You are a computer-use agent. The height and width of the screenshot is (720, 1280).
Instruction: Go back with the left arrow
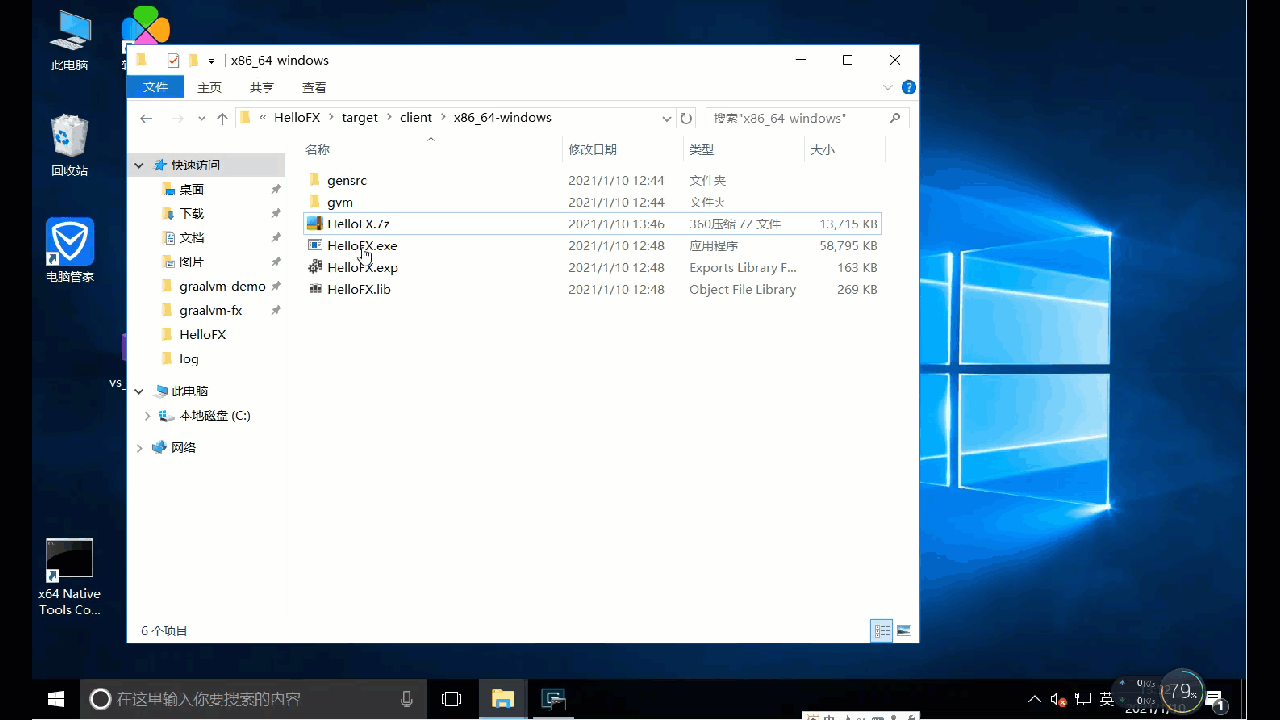tap(146, 118)
